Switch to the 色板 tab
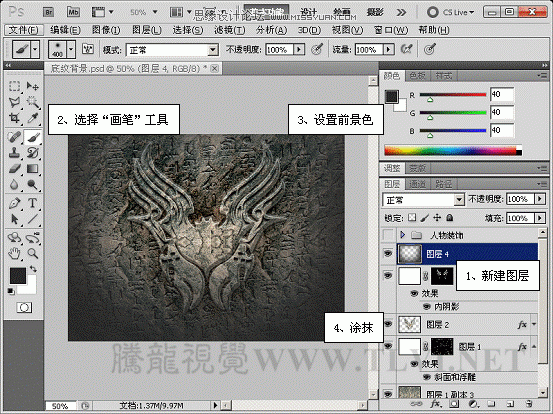The height and width of the screenshot is (414, 553). [417, 75]
